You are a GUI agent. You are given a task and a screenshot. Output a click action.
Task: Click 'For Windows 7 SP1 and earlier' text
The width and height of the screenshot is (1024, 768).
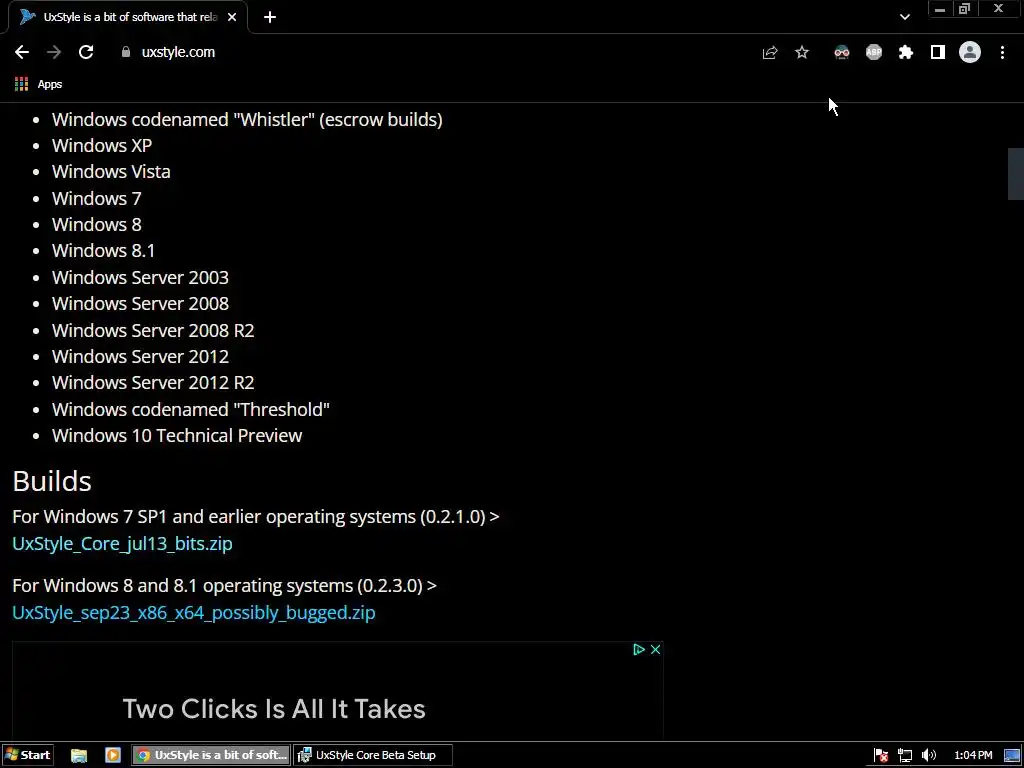click(x=255, y=517)
